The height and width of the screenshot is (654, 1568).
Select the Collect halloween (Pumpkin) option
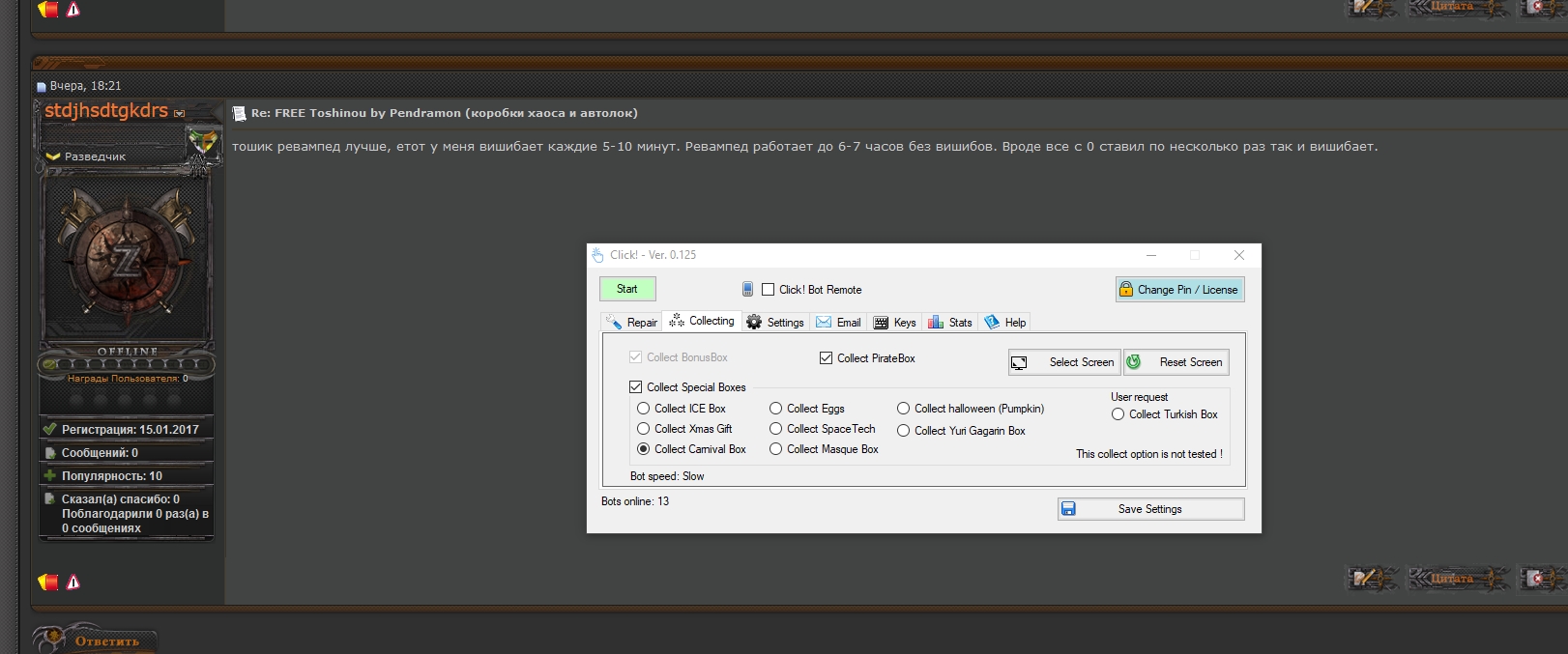903,409
